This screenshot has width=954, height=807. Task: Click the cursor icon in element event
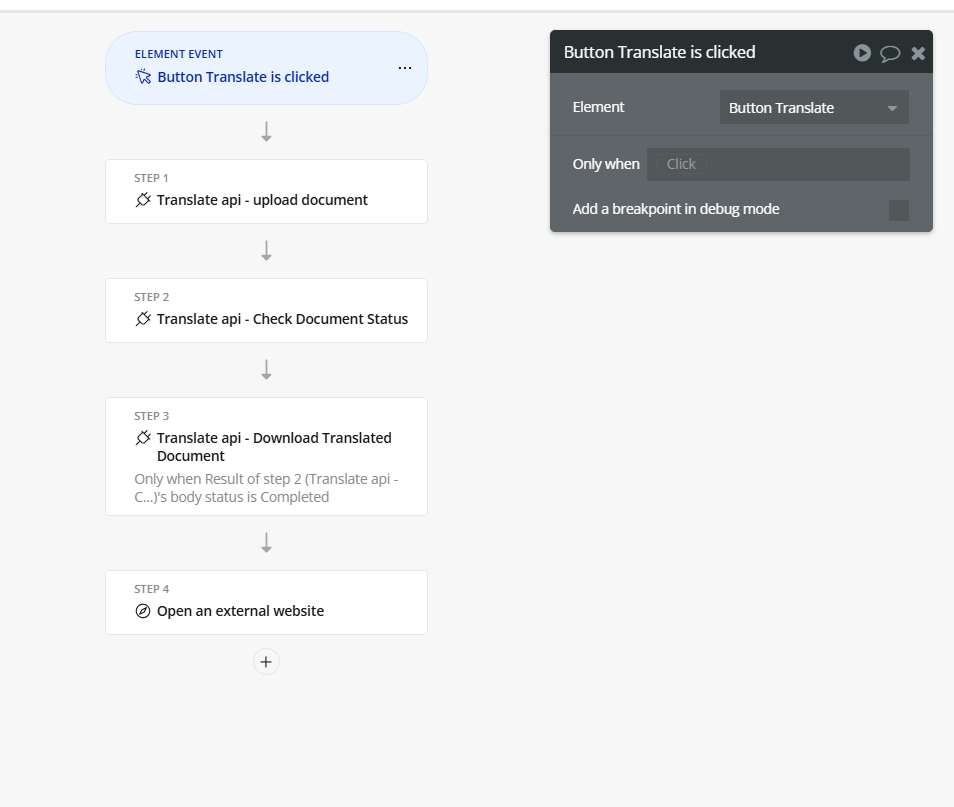pos(143,77)
